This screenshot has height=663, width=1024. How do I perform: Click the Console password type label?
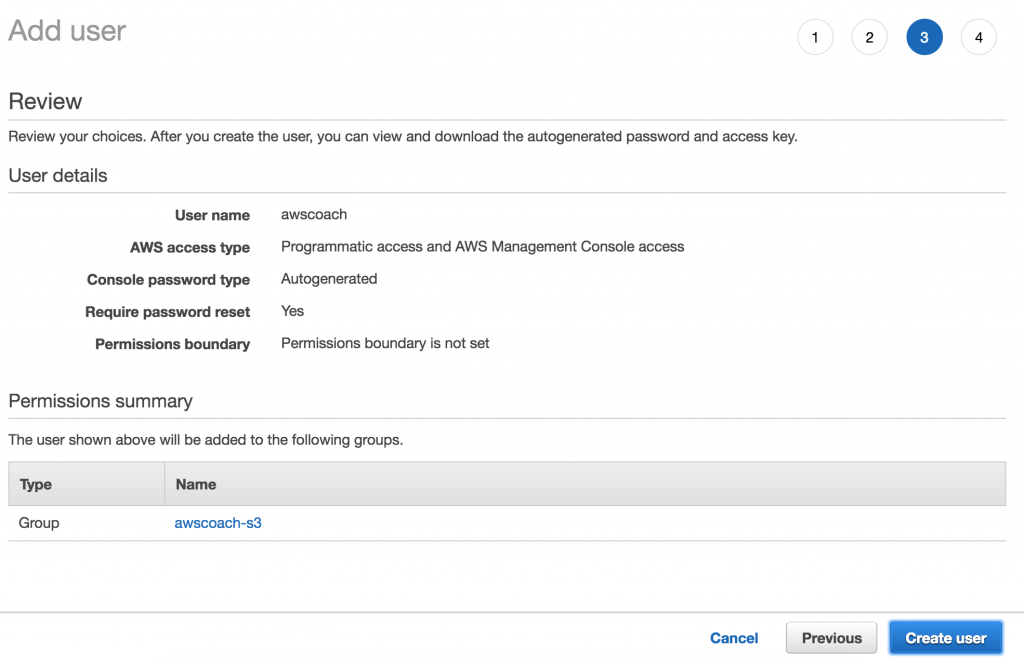pos(168,280)
